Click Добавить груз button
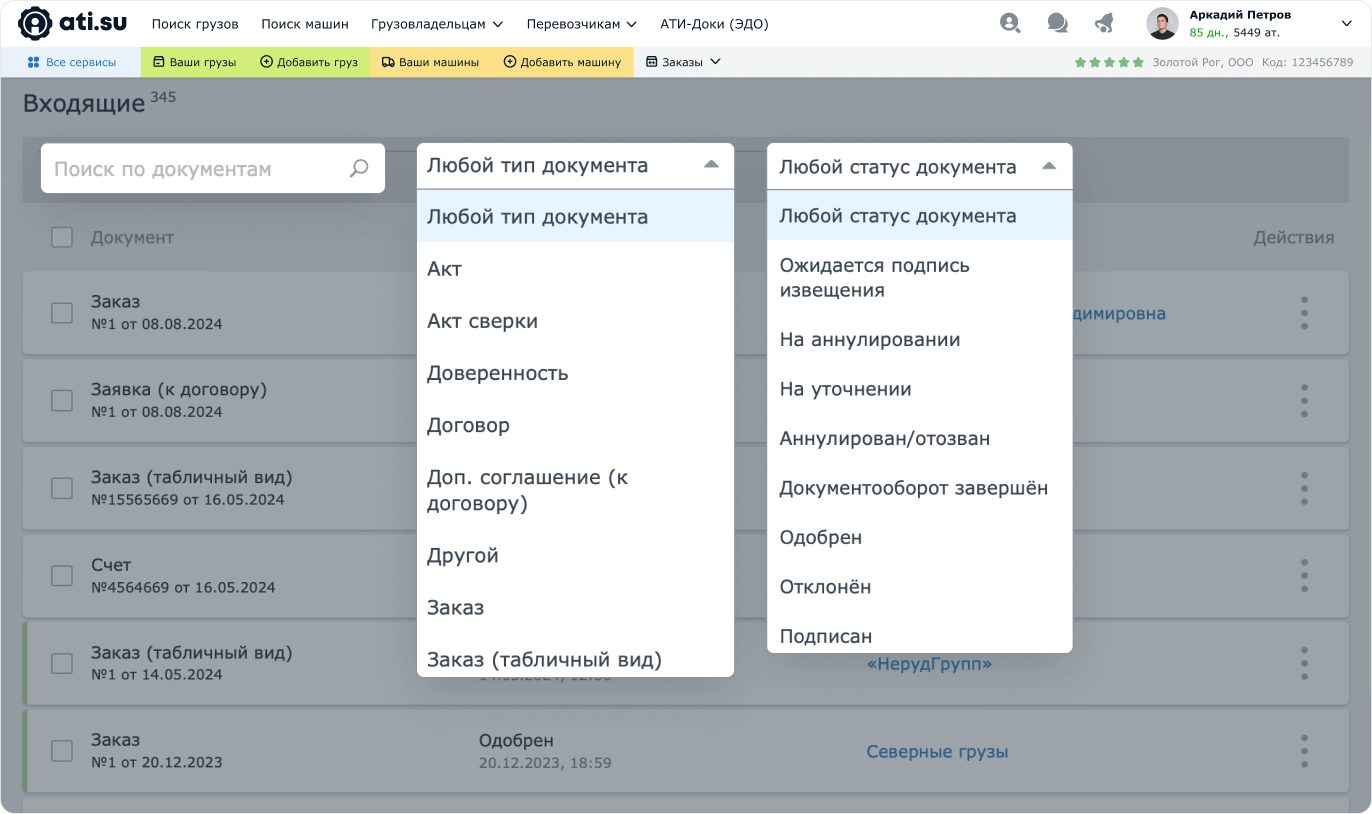This screenshot has width=1372, height=814. click(x=309, y=62)
